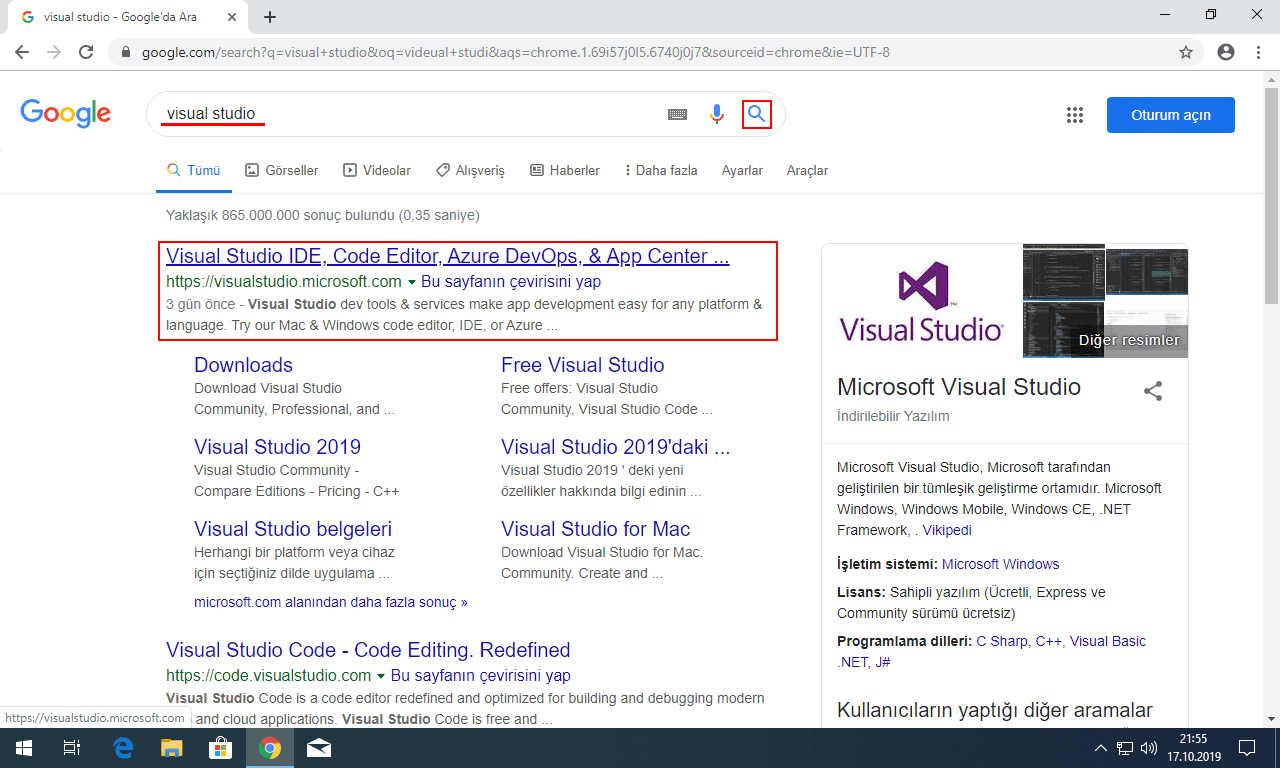This screenshot has height=768, width=1280.
Task: Go to Google homepage via logo
Action: click(65, 114)
